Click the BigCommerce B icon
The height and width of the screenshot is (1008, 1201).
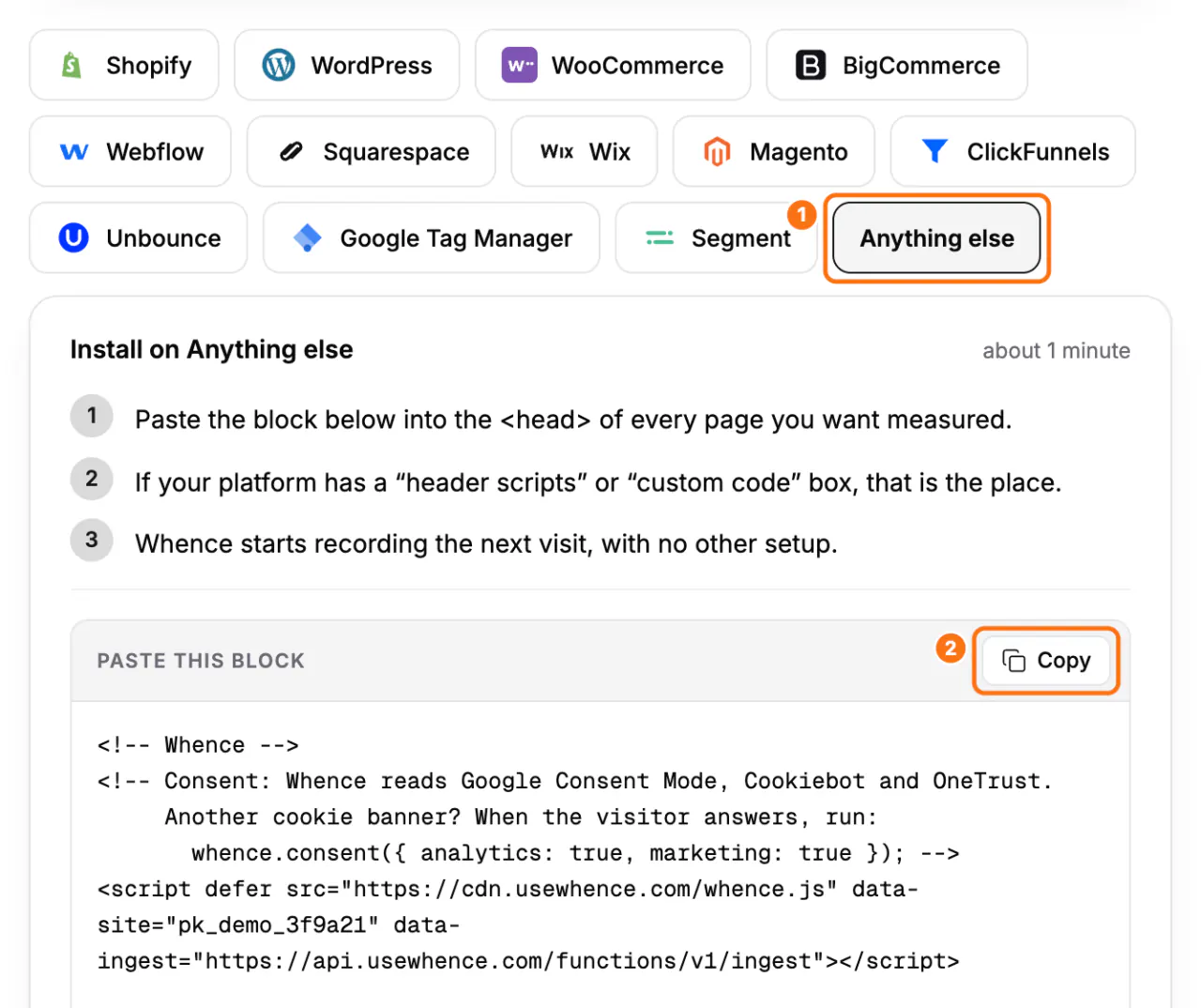click(x=811, y=65)
